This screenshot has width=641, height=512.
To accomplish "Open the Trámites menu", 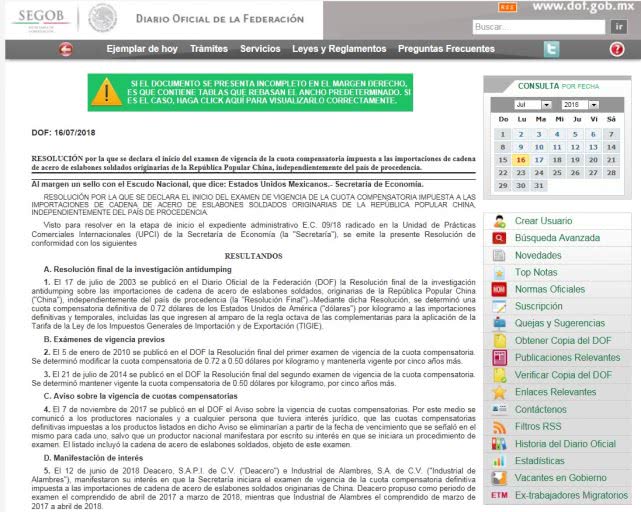I will click(209, 49).
